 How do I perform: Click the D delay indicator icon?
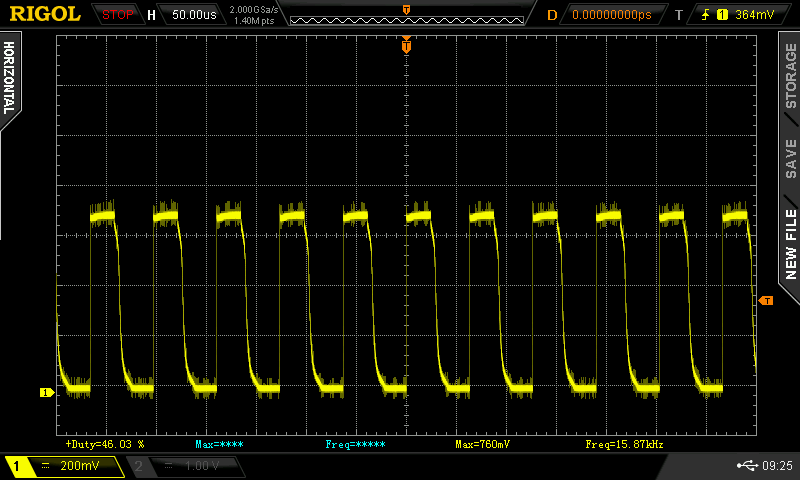pos(552,15)
